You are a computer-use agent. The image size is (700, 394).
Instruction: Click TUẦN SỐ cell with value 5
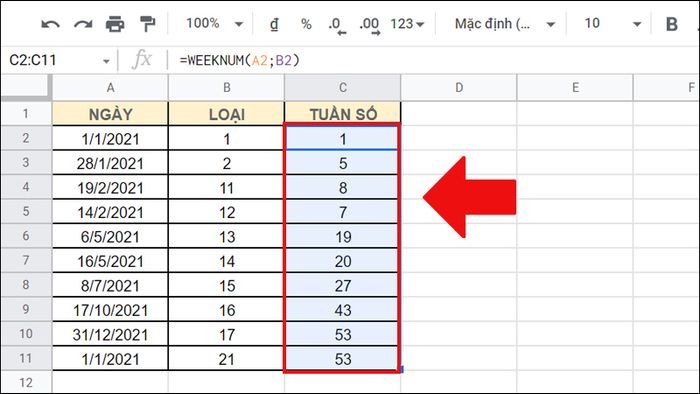click(x=342, y=163)
